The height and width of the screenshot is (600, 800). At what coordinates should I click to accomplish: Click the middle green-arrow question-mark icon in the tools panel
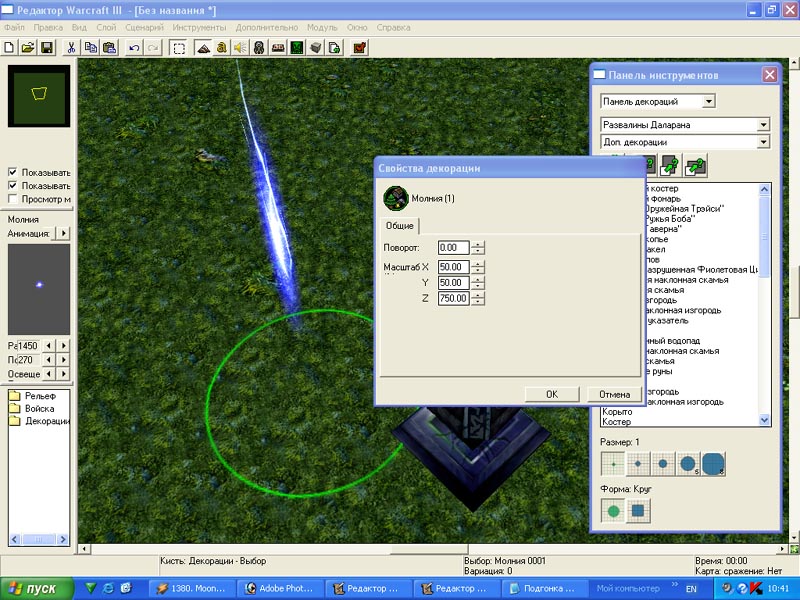click(x=670, y=165)
